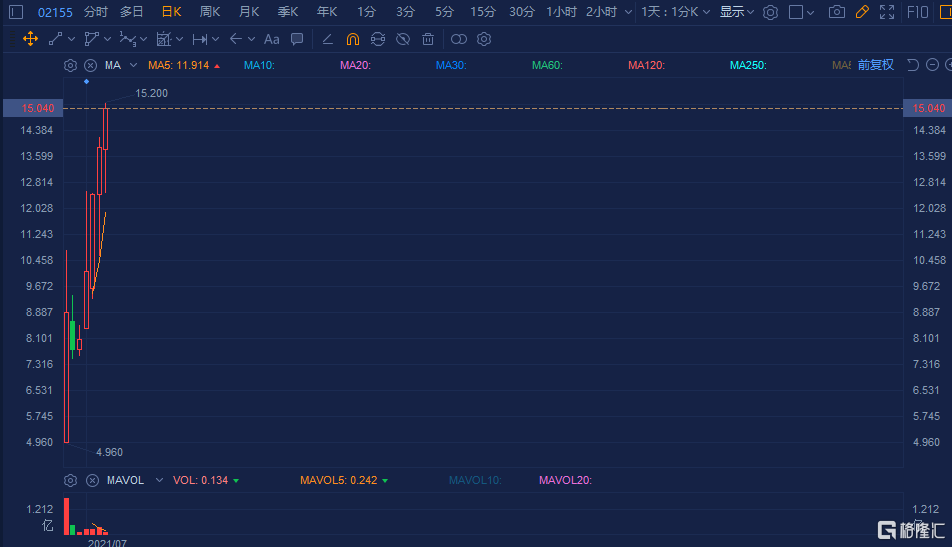Switch to 分时 intraday tab
This screenshot has width=952, height=547.
coord(96,12)
